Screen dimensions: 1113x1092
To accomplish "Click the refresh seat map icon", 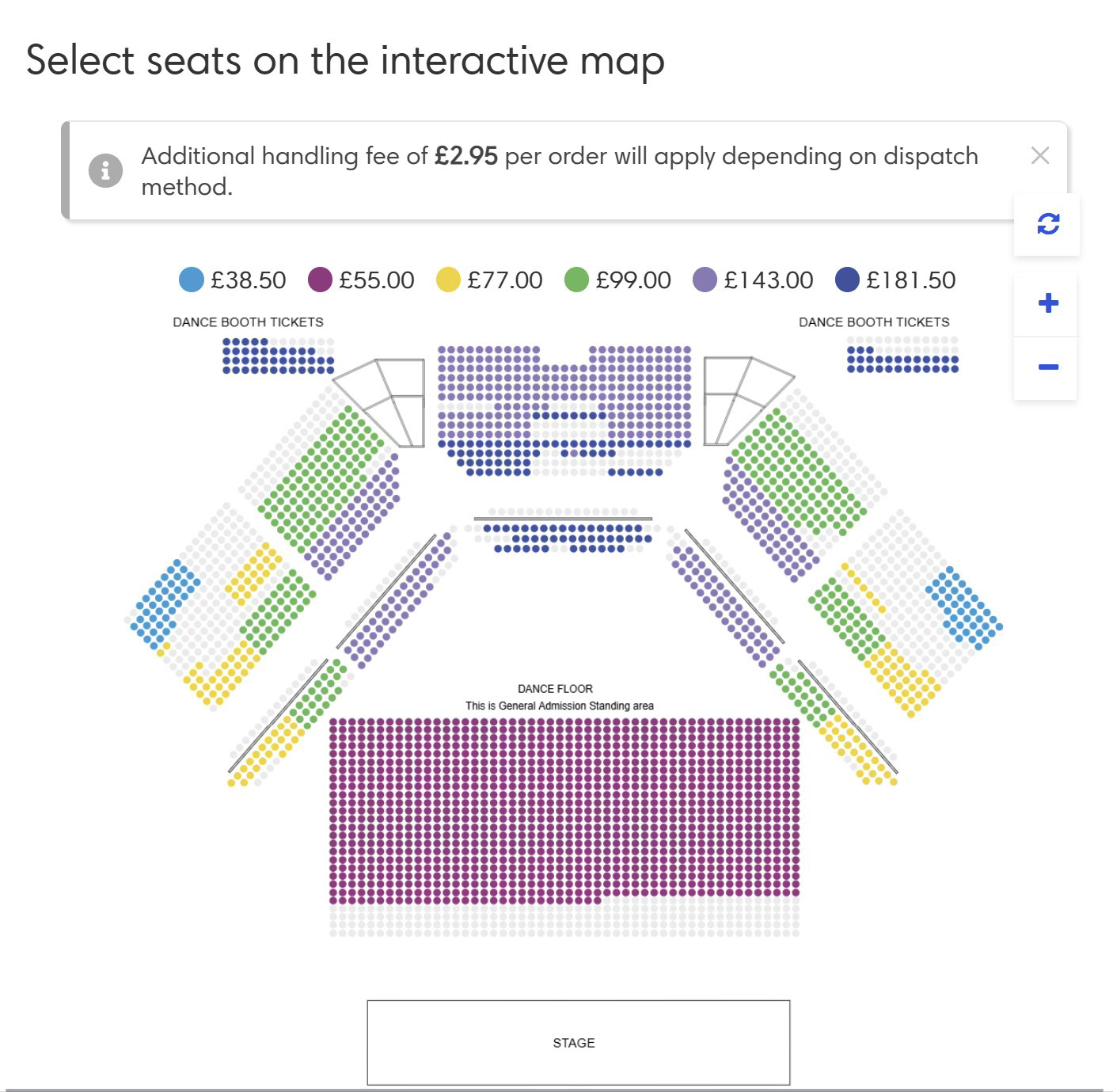I will [1047, 224].
